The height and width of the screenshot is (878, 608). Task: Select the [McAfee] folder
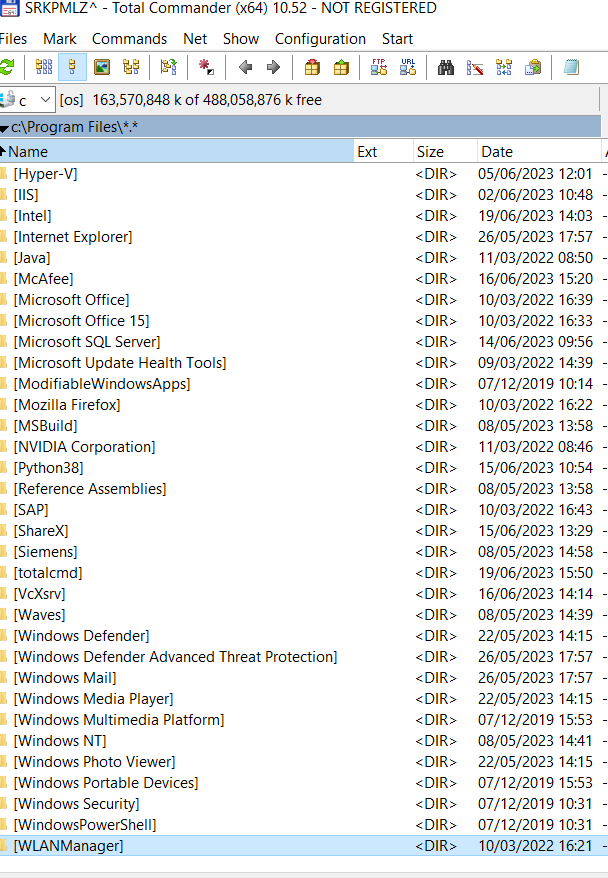(44, 279)
